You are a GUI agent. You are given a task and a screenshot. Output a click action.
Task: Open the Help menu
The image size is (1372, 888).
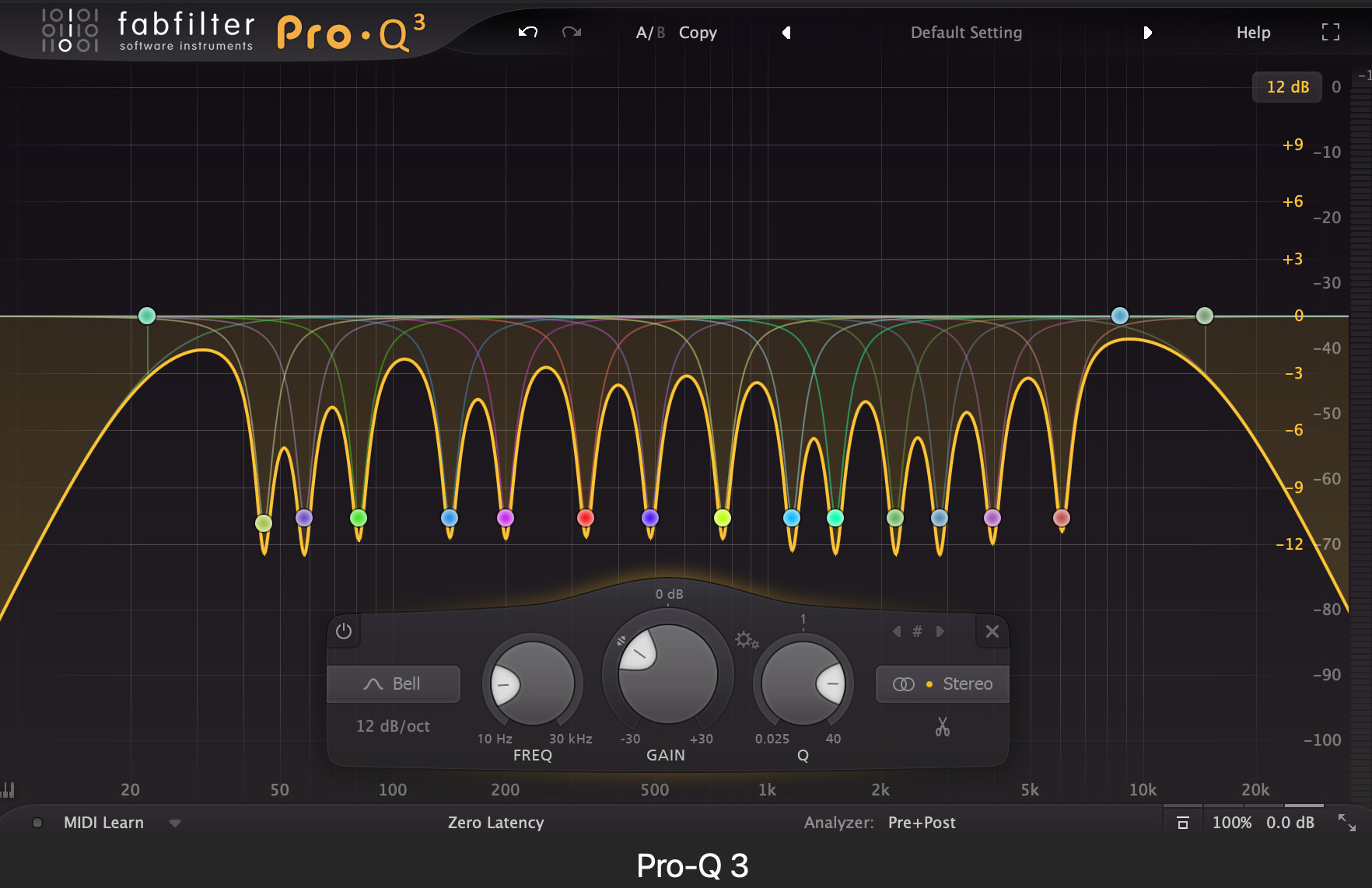(x=1253, y=33)
